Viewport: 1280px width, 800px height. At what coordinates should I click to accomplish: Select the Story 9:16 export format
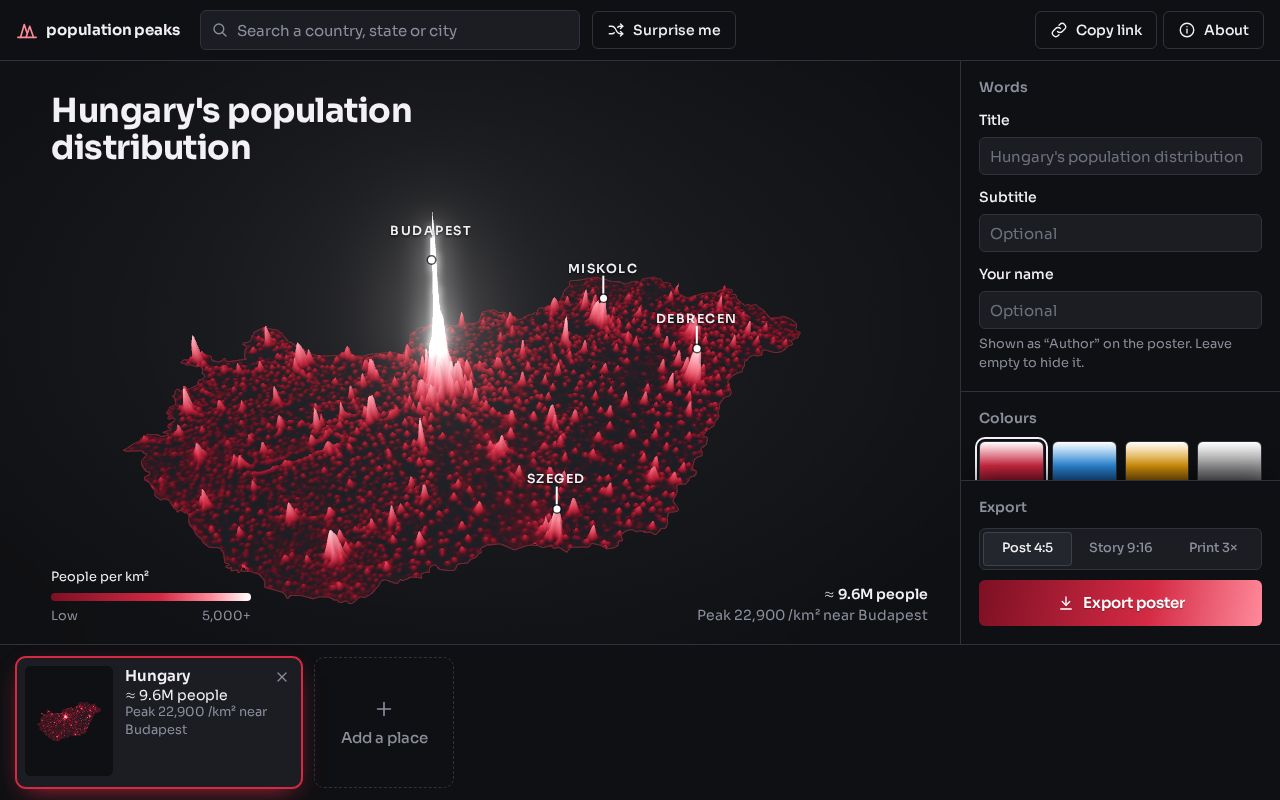[1120, 548]
